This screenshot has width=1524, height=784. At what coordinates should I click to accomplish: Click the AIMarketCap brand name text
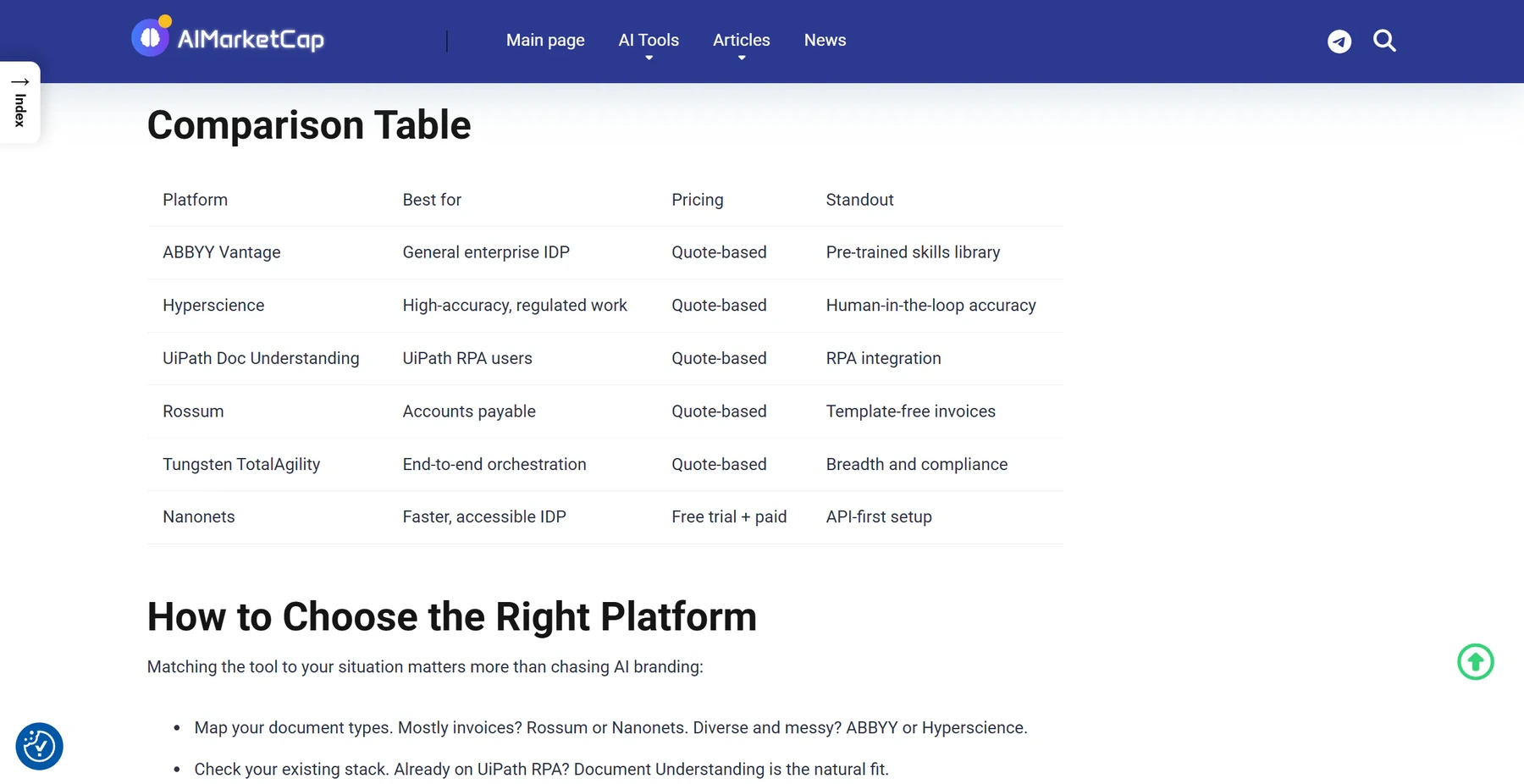[x=251, y=39]
